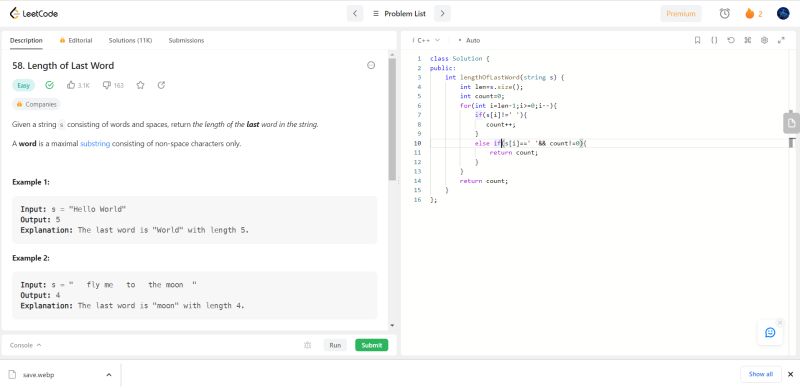Open the user profile avatar
Screen dimensions: 800x388
[x=783, y=14]
